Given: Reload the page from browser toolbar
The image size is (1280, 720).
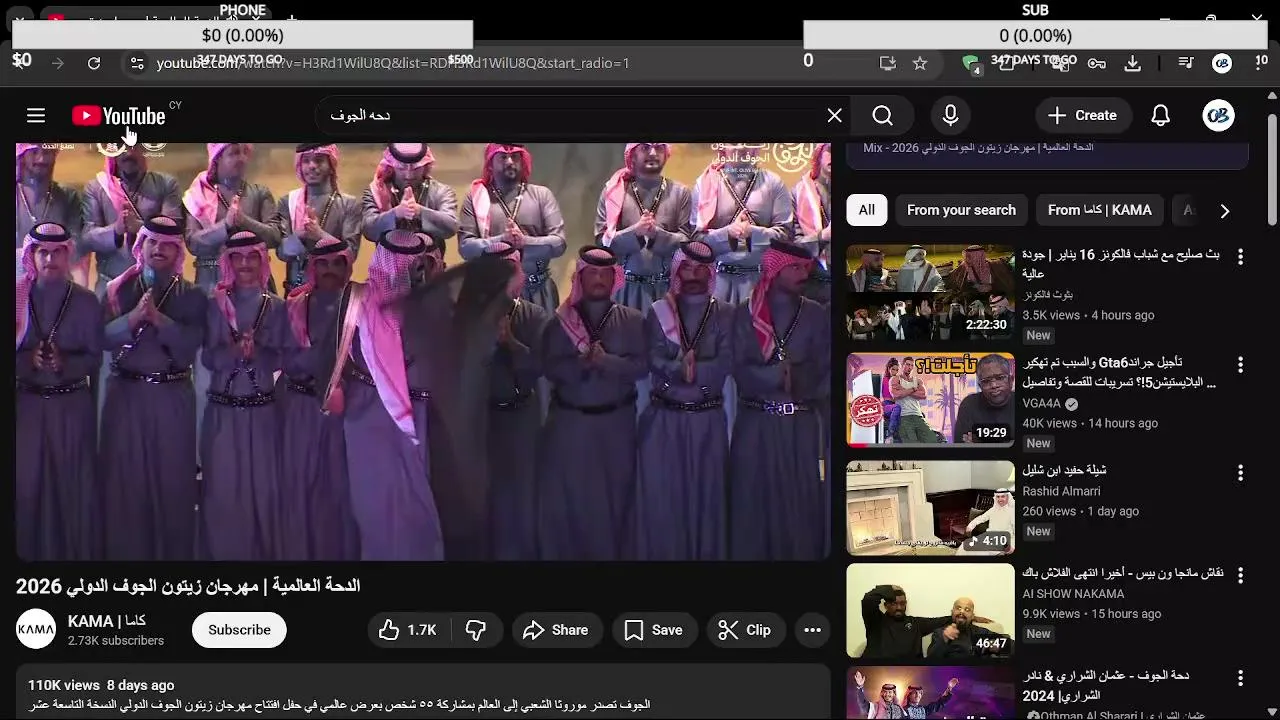Looking at the screenshot, I should pyautogui.click(x=94, y=63).
